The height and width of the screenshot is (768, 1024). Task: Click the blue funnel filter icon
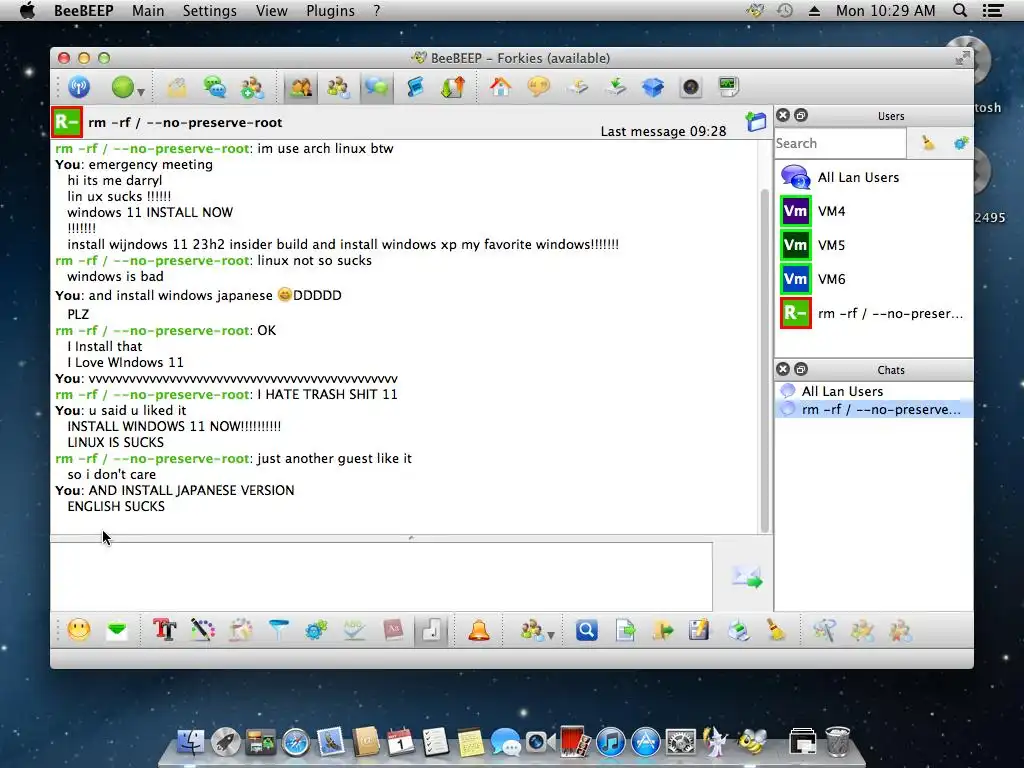pos(278,630)
